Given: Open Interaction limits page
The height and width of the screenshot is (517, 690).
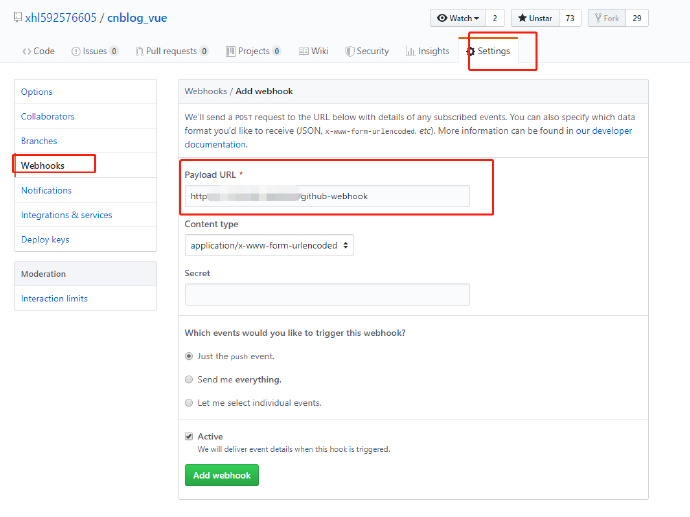Looking at the screenshot, I should [85, 298].
